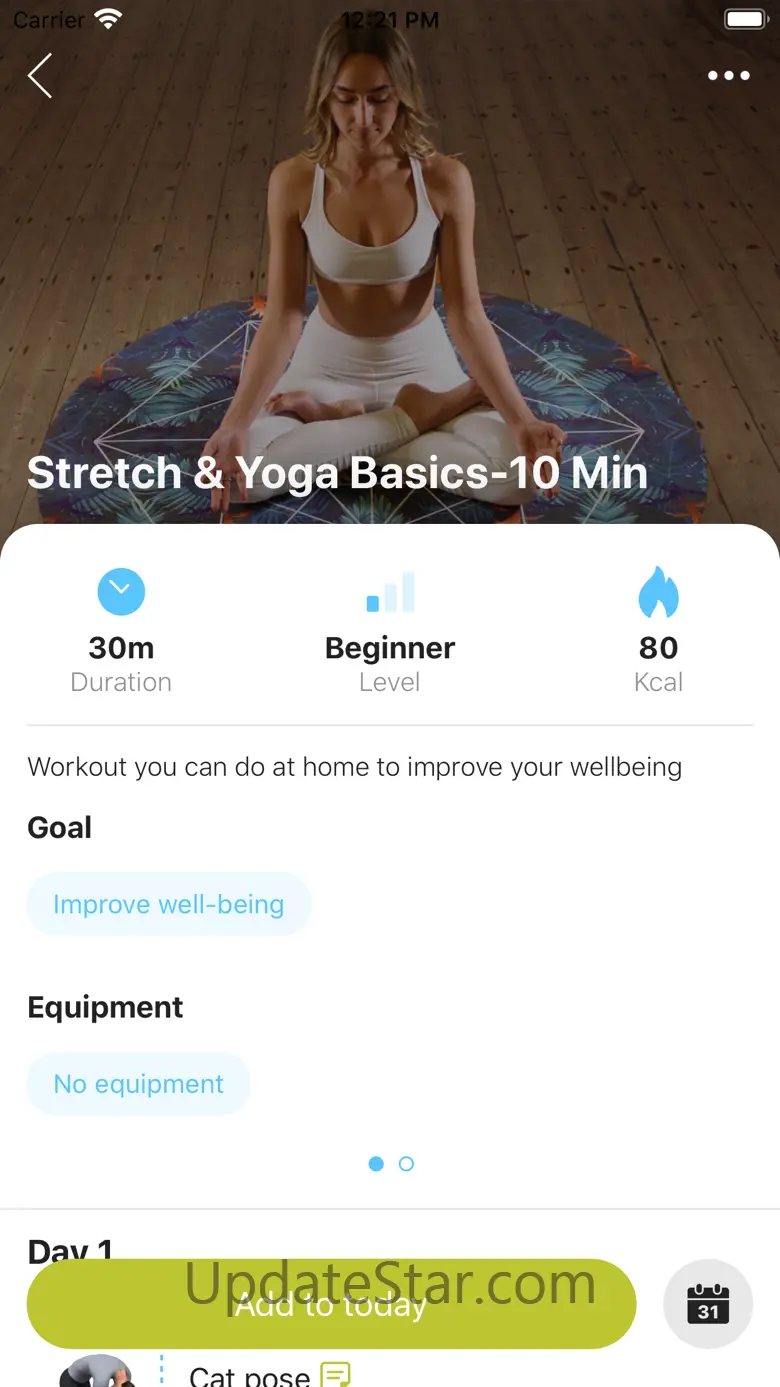Open the note icon beside Cat pose
The width and height of the screenshot is (780, 1387).
click(x=336, y=1374)
